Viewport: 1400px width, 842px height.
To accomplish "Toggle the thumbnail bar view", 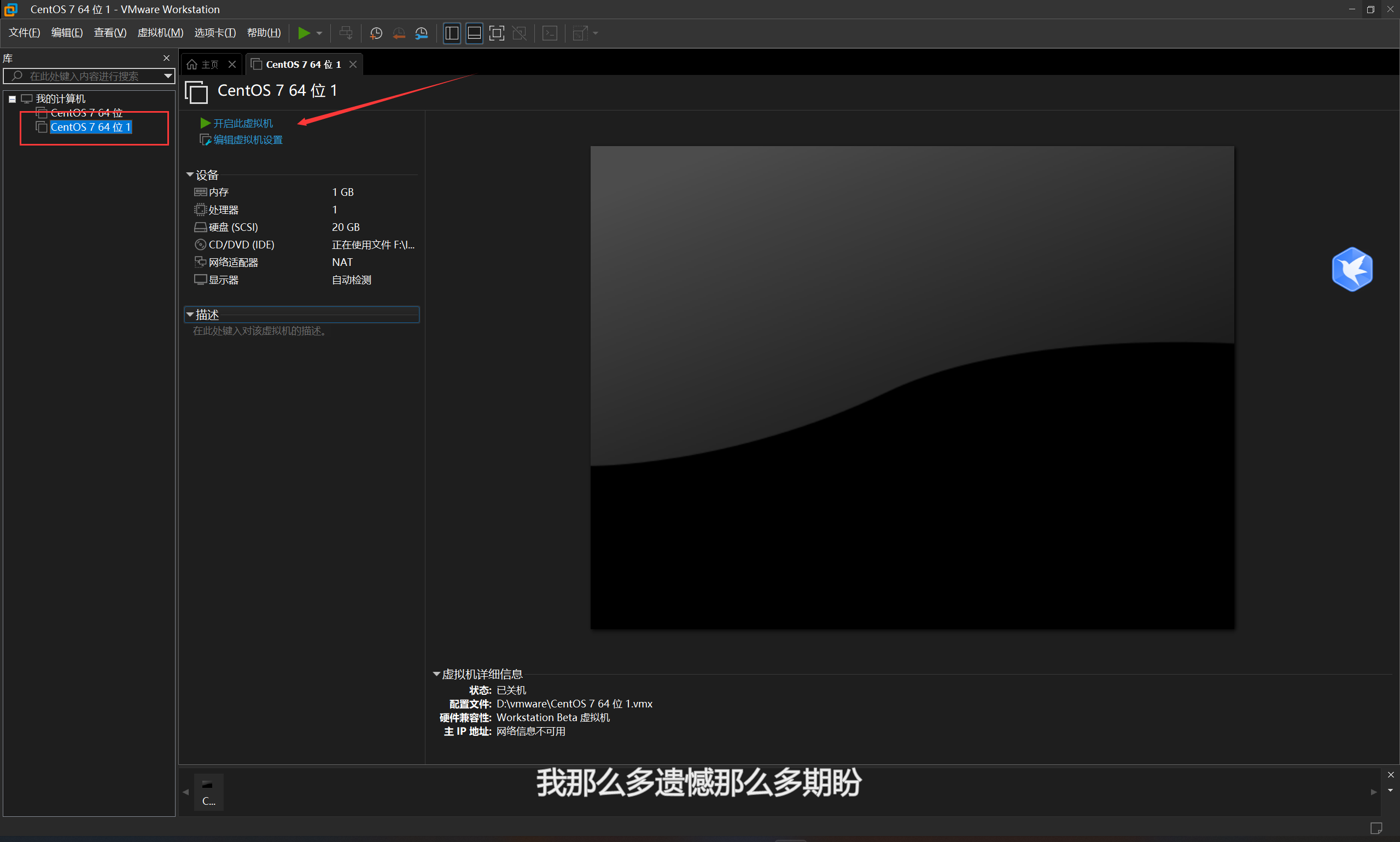I will (x=474, y=33).
